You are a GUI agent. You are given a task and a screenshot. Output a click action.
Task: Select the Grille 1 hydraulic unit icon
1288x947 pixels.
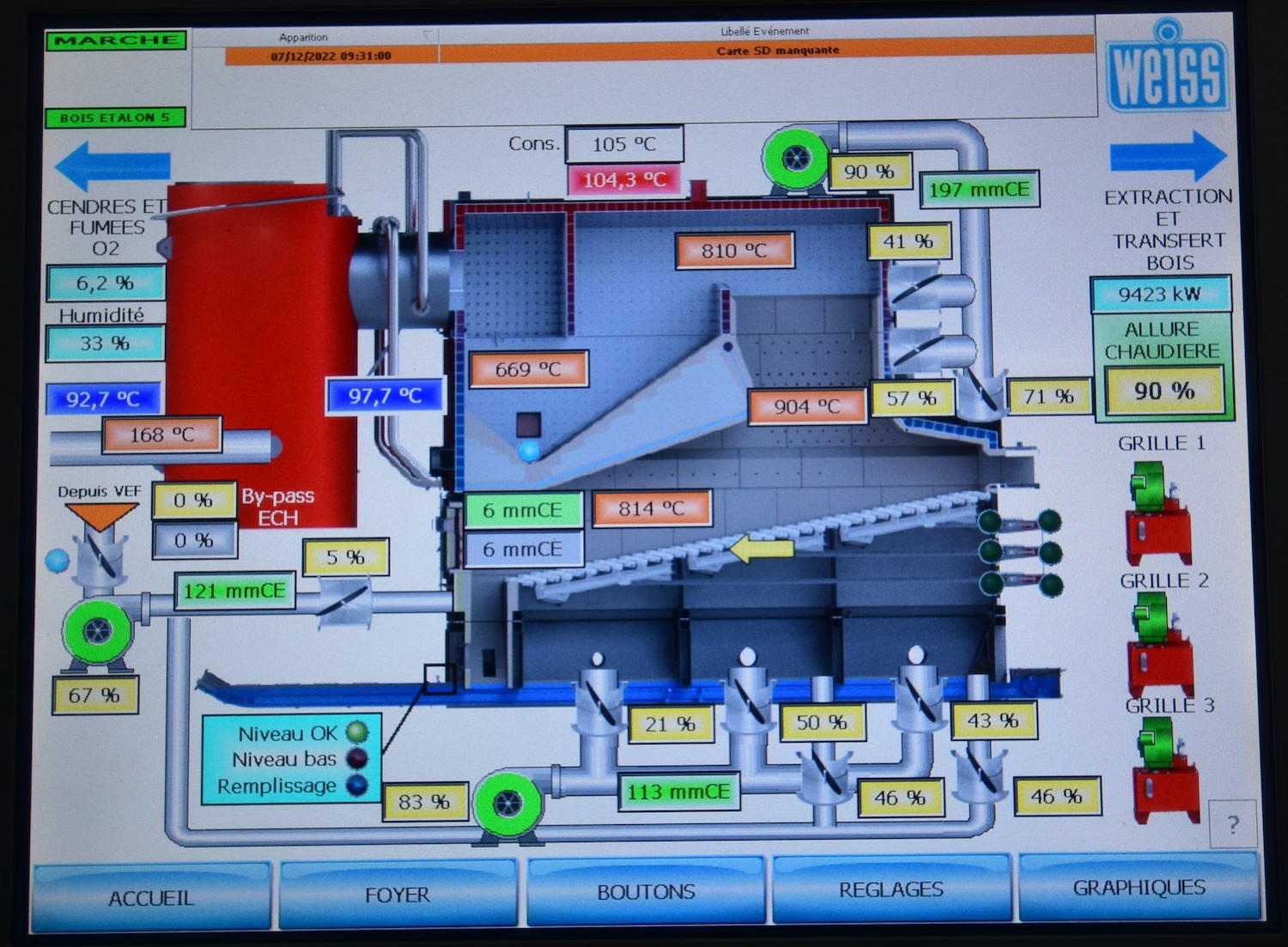(x=1157, y=512)
